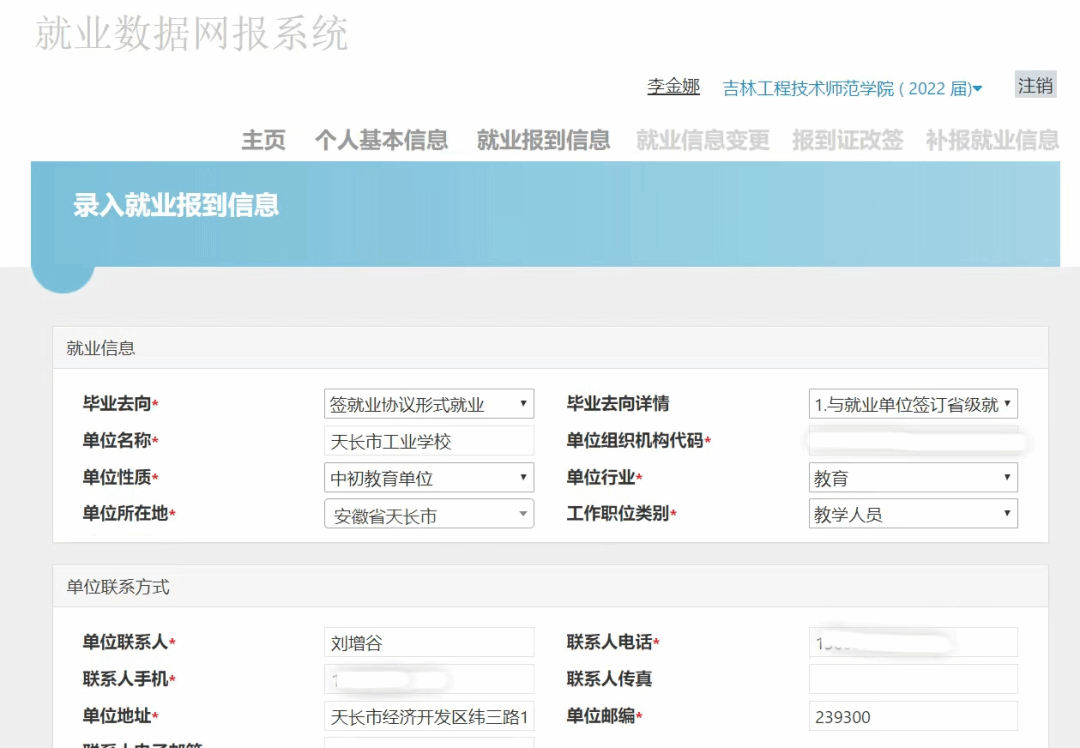Click the empty 联系人传真 field
Image resolution: width=1080 pixels, height=748 pixels.
[913, 680]
